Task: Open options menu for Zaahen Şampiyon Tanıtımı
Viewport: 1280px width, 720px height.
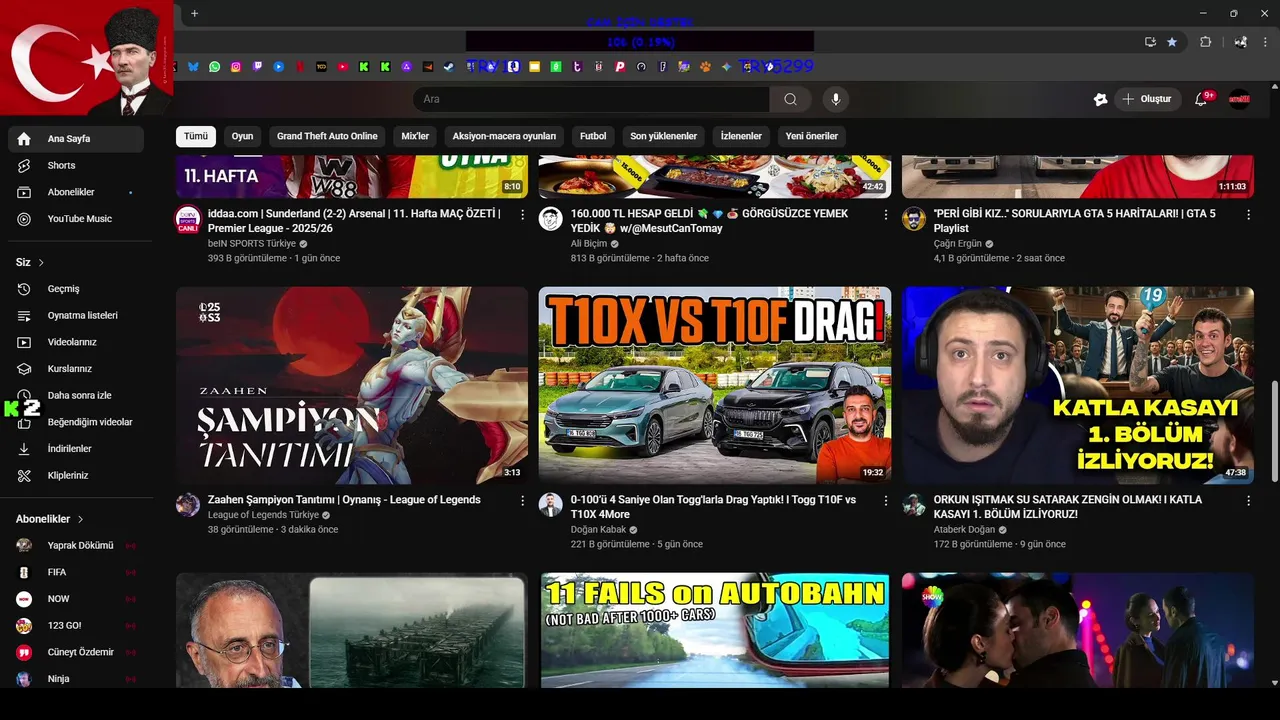Action: pos(522,500)
